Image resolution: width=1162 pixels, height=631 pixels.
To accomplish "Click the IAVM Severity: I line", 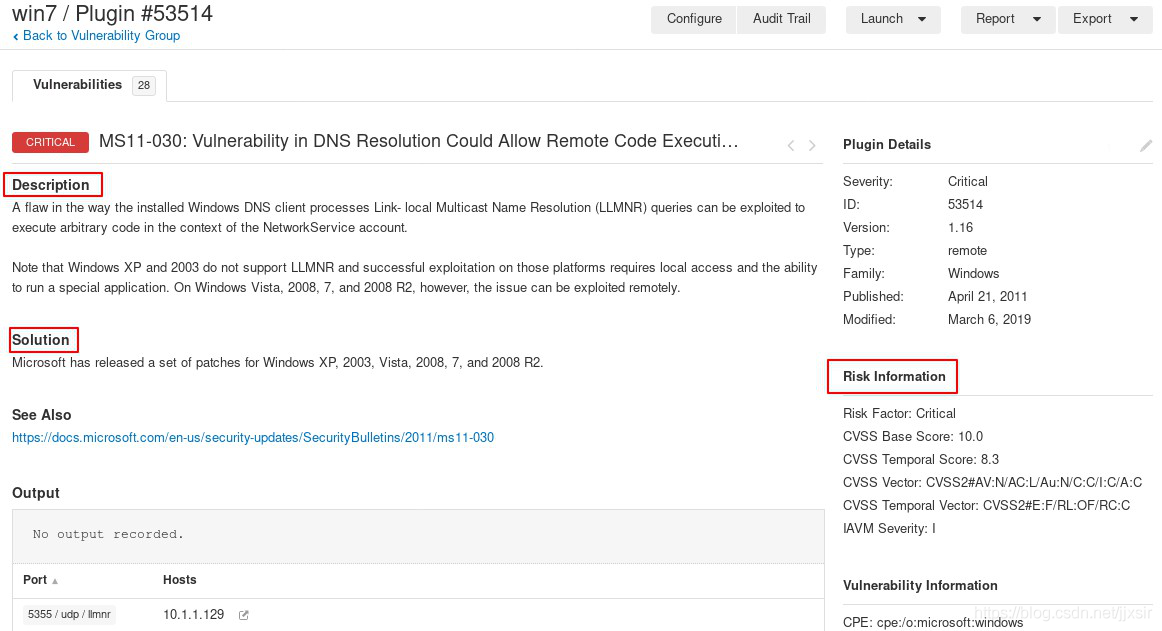I will (x=889, y=528).
